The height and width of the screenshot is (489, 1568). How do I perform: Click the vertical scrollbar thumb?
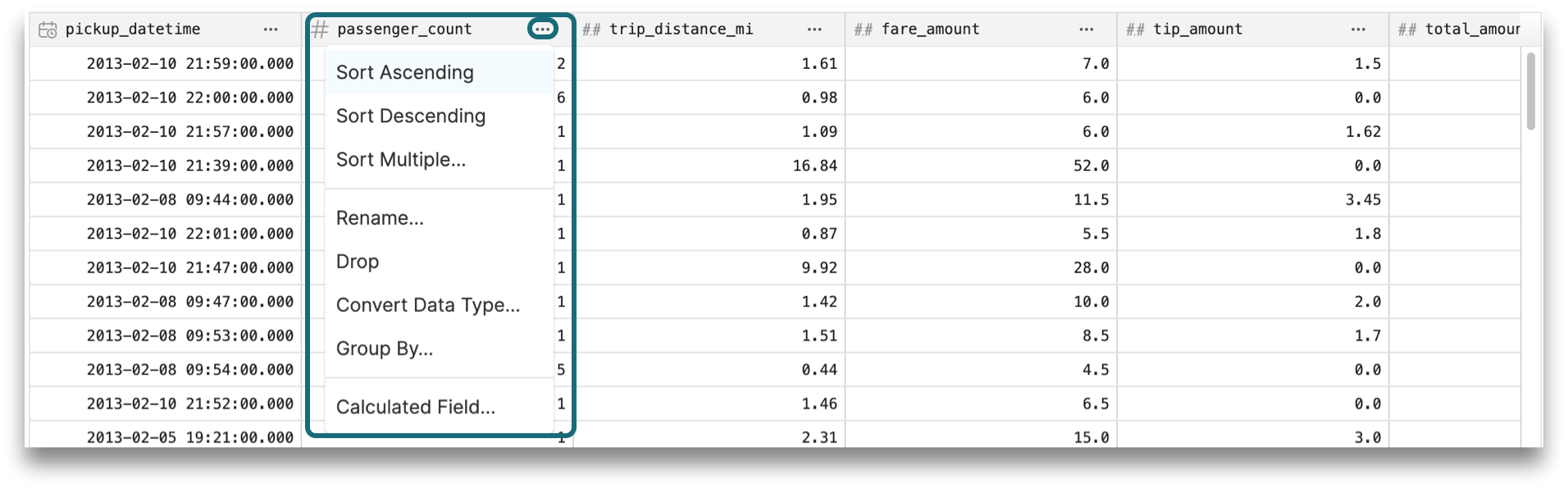(x=1530, y=90)
